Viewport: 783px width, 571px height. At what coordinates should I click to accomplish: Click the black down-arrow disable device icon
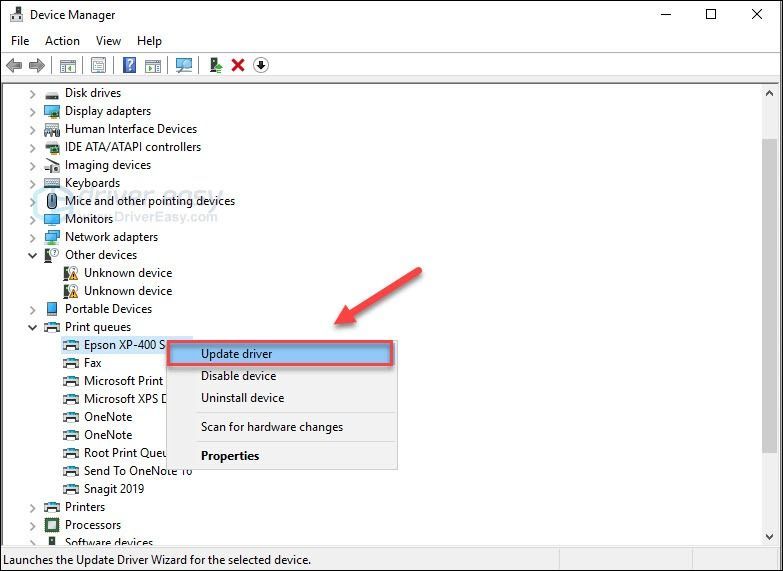click(x=261, y=65)
